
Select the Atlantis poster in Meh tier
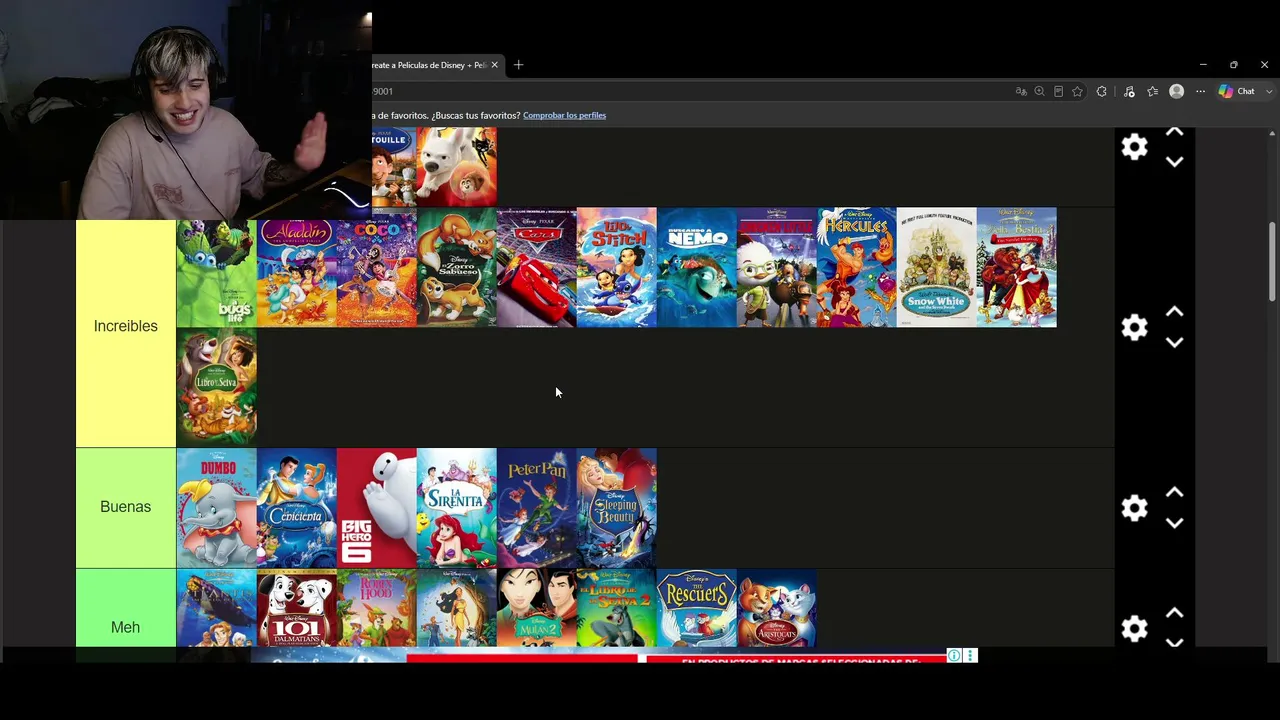click(x=216, y=608)
